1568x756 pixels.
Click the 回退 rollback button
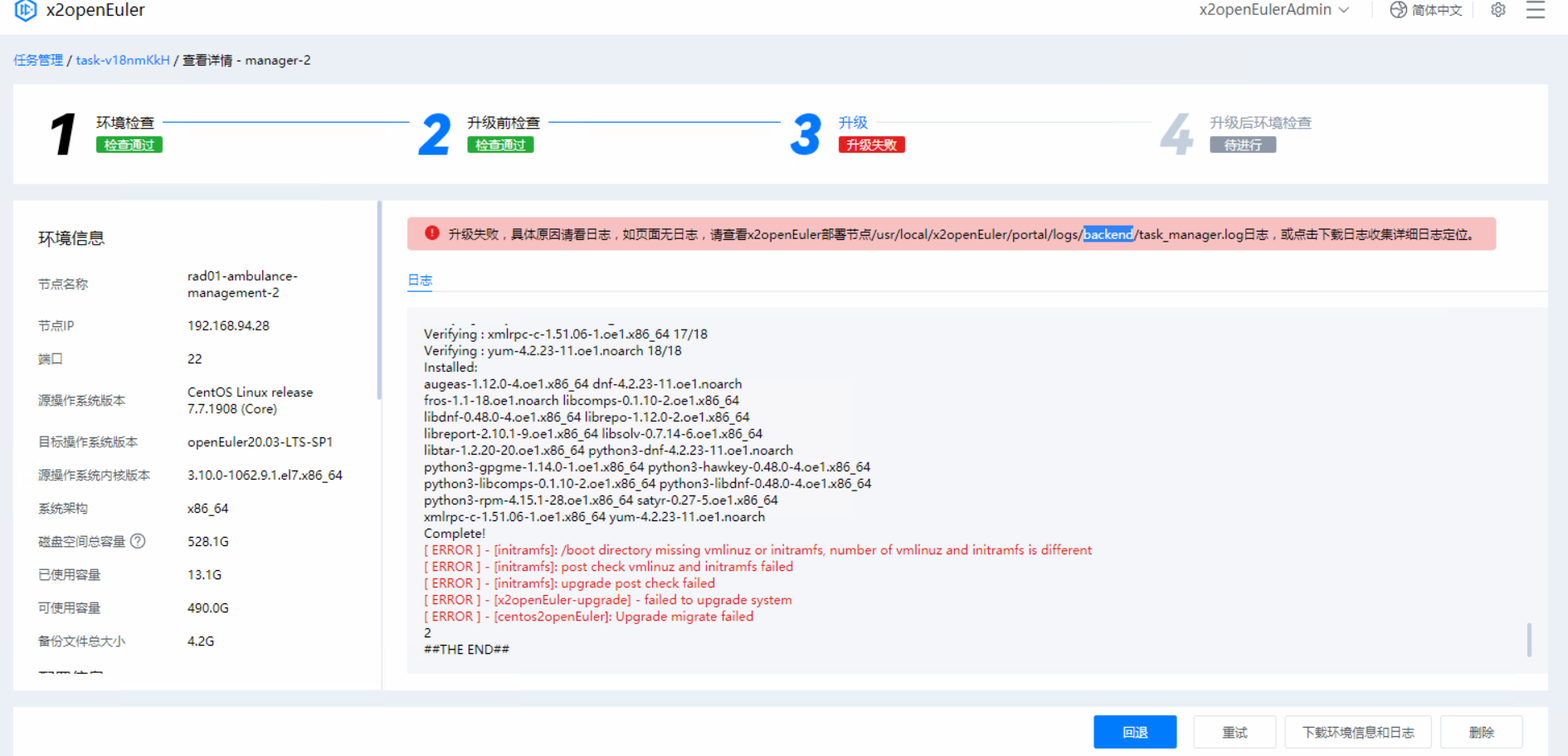tap(1134, 732)
